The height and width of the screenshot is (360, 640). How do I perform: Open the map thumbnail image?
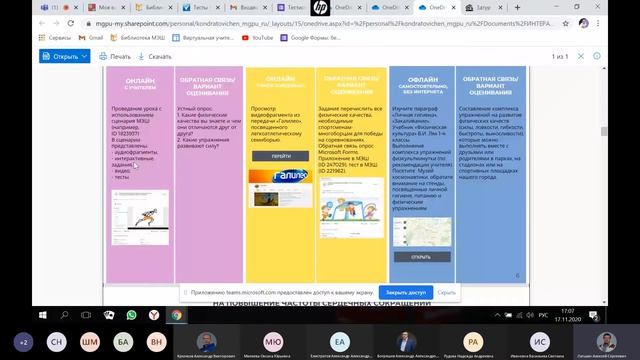tap(422, 231)
